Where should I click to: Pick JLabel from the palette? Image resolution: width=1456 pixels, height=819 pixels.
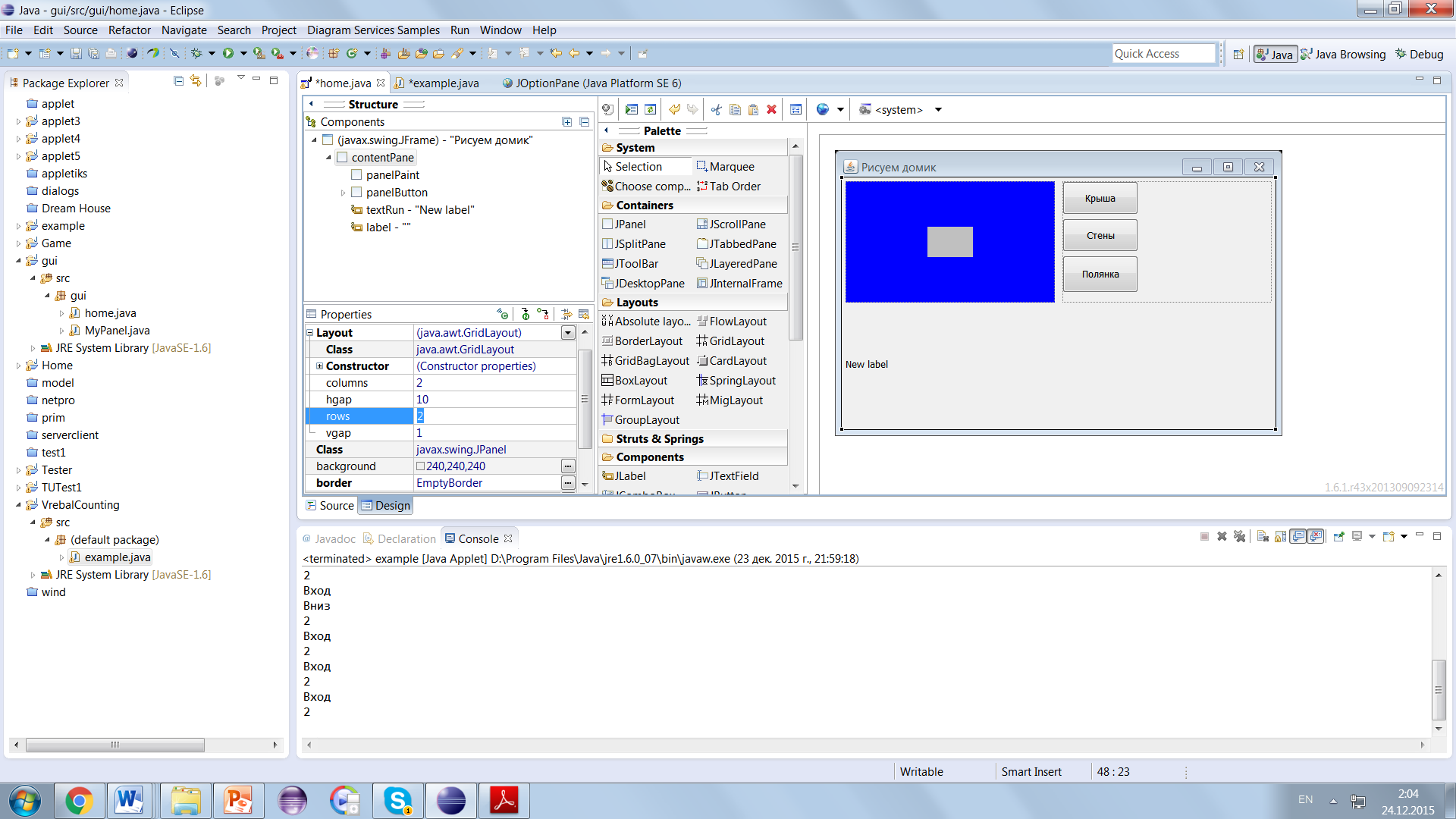pyautogui.click(x=624, y=476)
